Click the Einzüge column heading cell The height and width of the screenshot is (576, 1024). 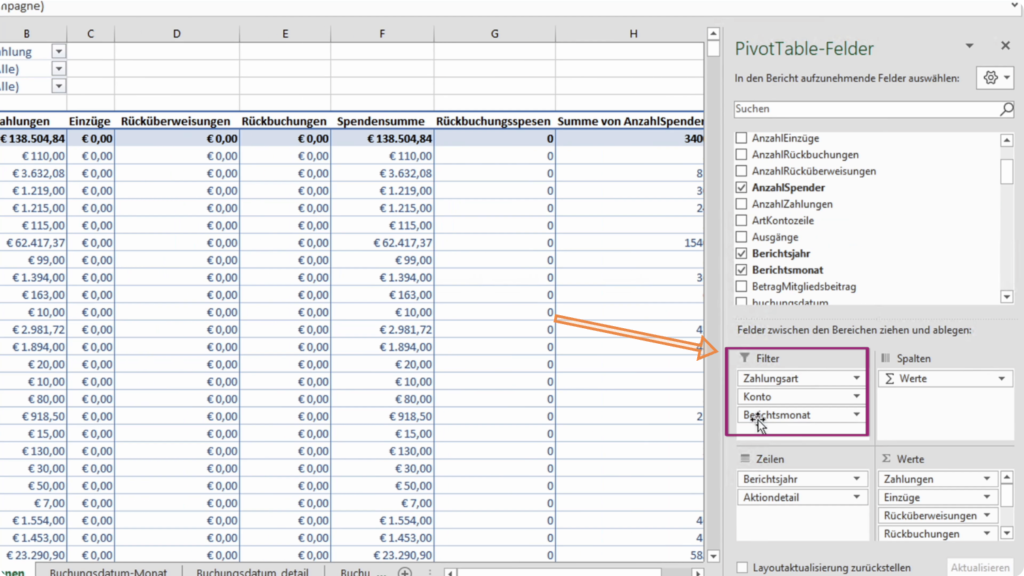coord(90,121)
